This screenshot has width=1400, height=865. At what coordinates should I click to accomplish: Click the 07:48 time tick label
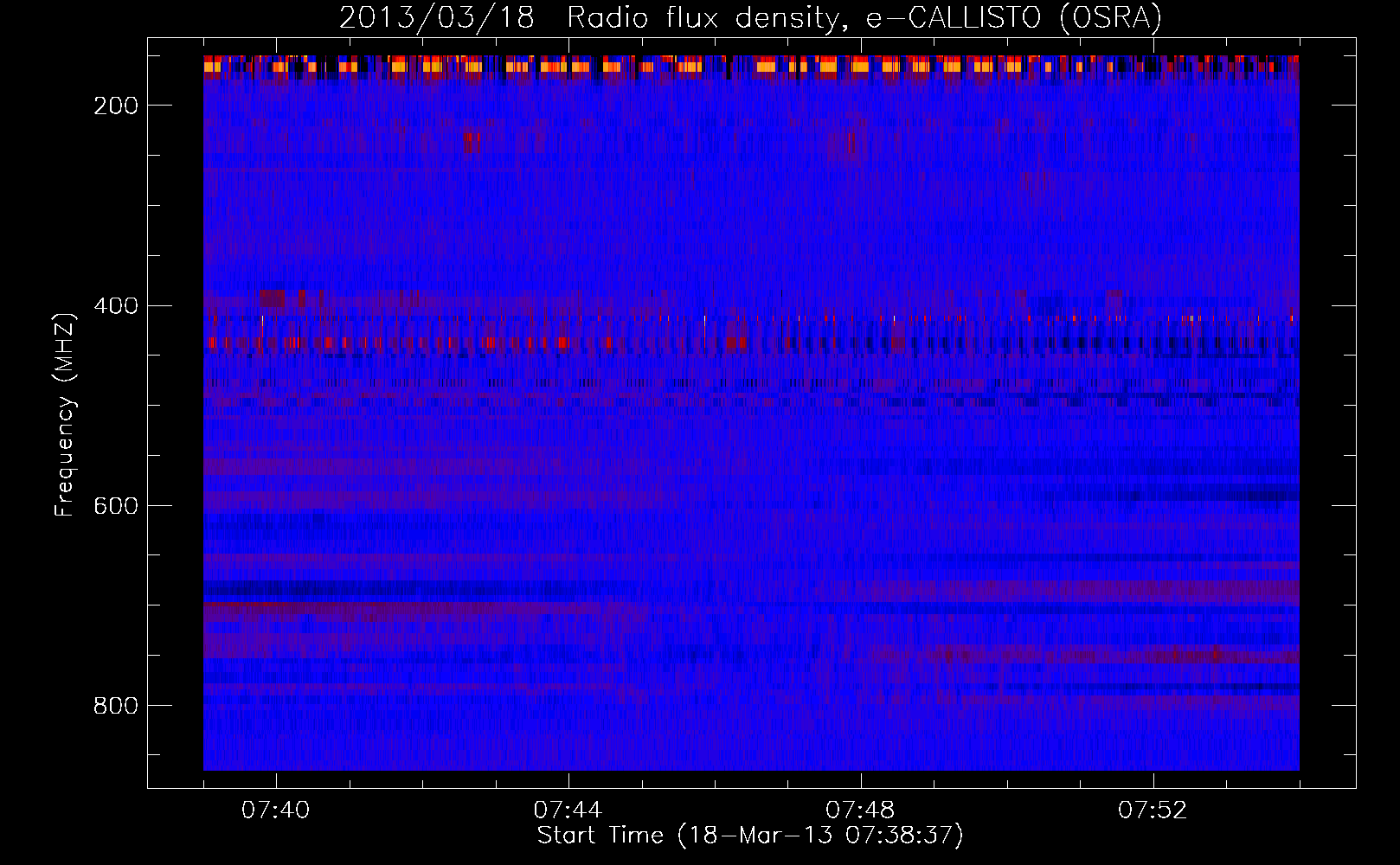point(861,811)
